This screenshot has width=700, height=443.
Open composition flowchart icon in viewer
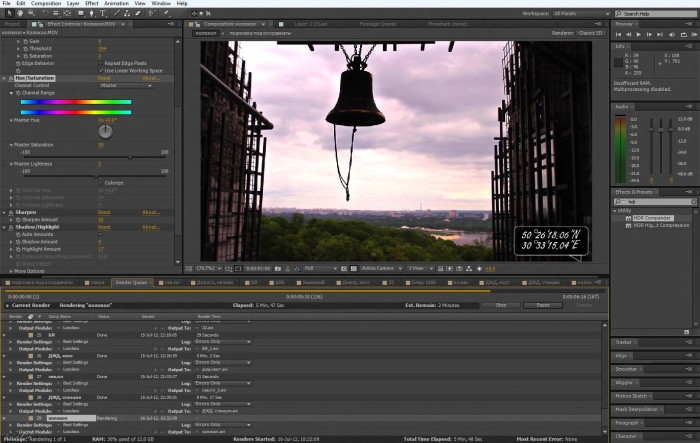tap(469, 269)
